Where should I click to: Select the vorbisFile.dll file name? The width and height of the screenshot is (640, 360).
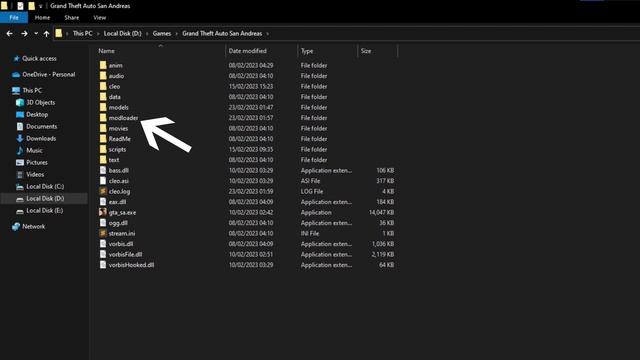125,254
